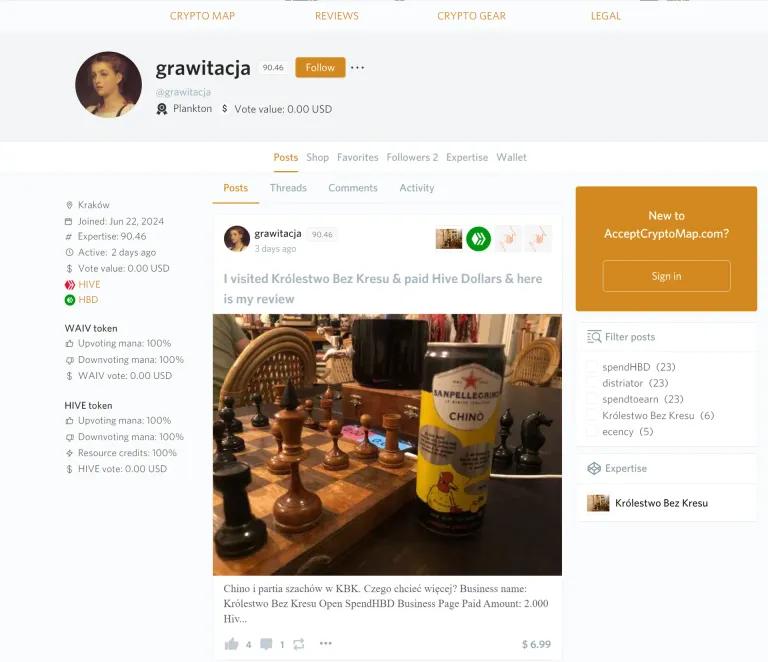Click the Sign in button
This screenshot has width=768, height=662.
[x=667, y=276]
